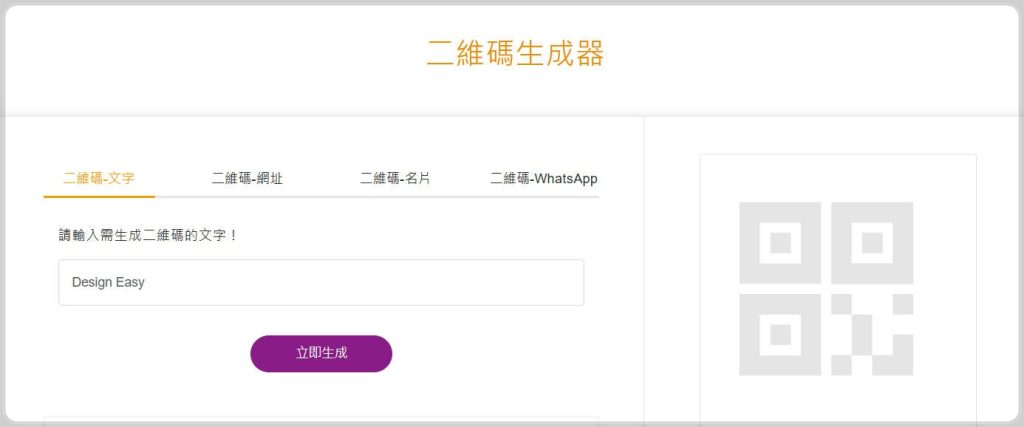Screen dimensions: 1024x427
Task: Click the 請輸入需生成二維碼的文字 label
Action: tap(149, 236)
